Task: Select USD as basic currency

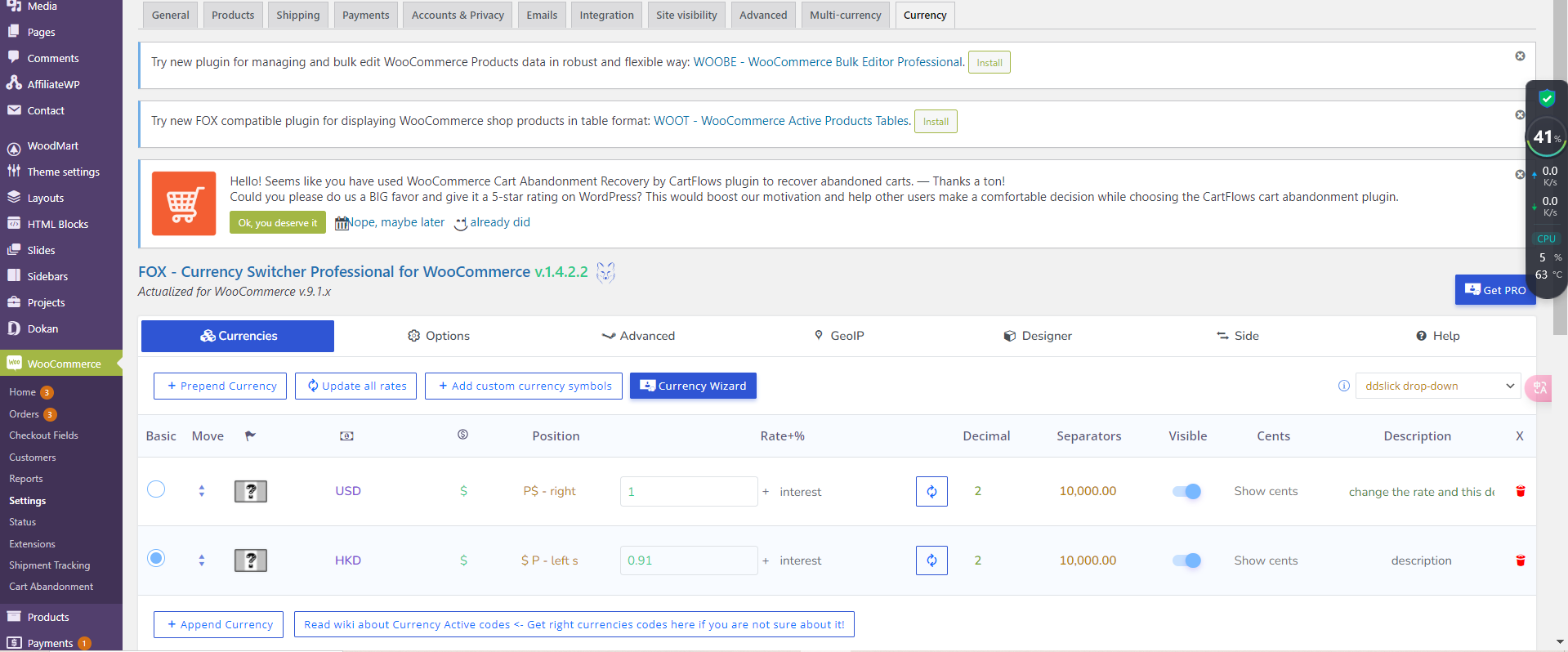Action: click(x=156, y=489)
